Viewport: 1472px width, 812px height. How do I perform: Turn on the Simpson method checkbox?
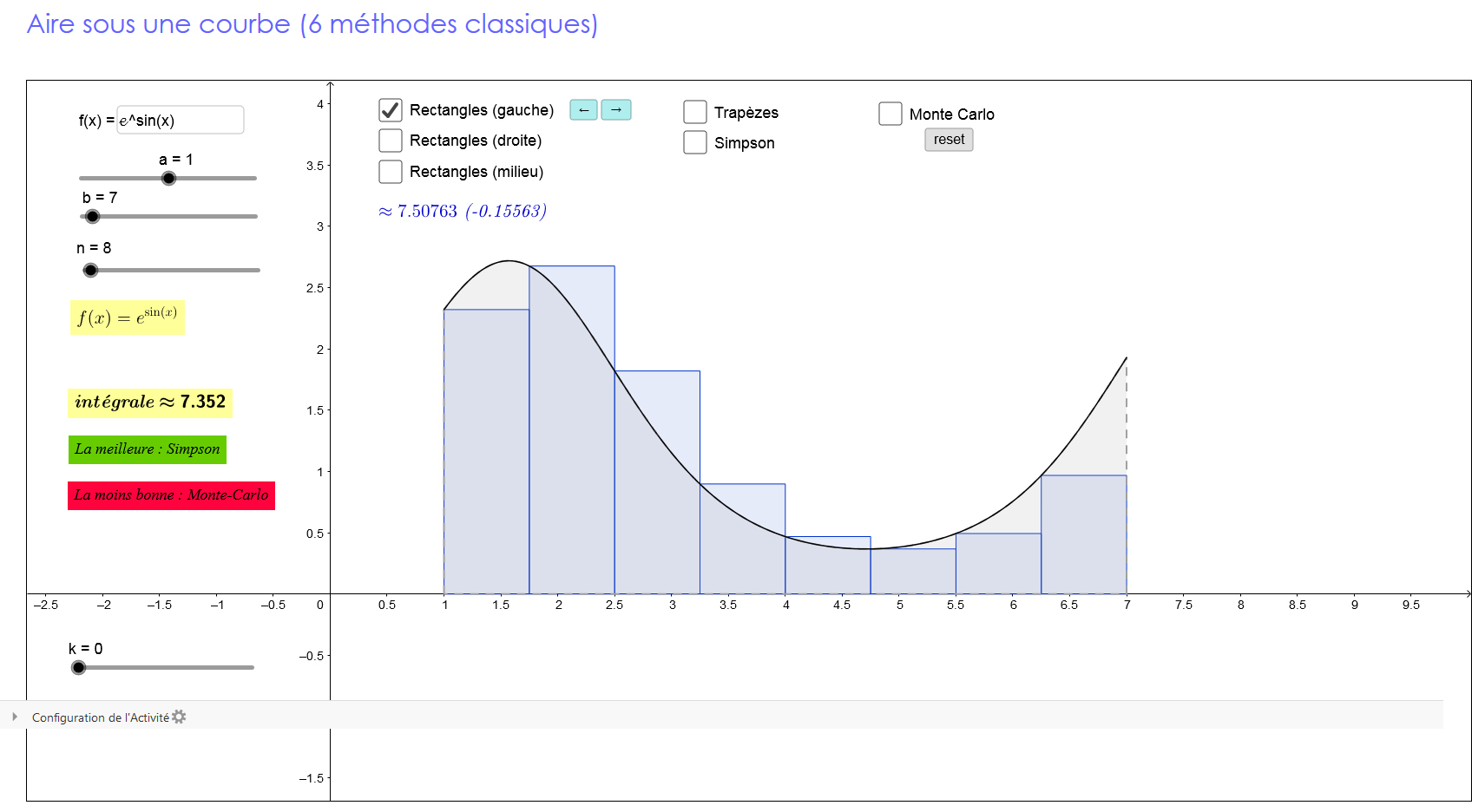click(695, 142)
